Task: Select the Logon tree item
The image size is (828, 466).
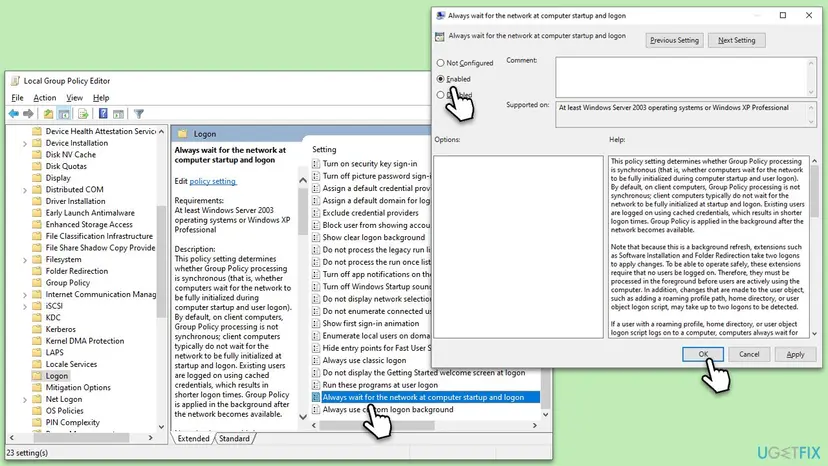Action: point(57,376)
